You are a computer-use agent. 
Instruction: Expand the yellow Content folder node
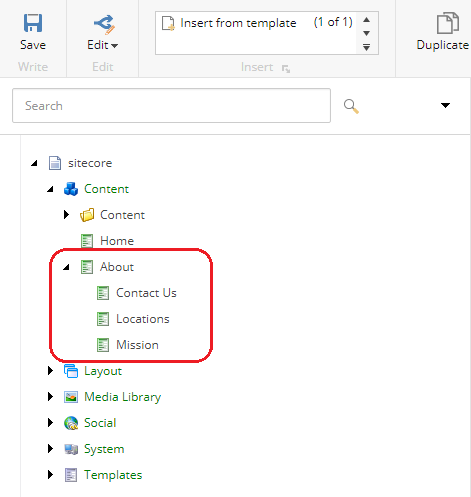pyautogui.click(x=66, y=215)
